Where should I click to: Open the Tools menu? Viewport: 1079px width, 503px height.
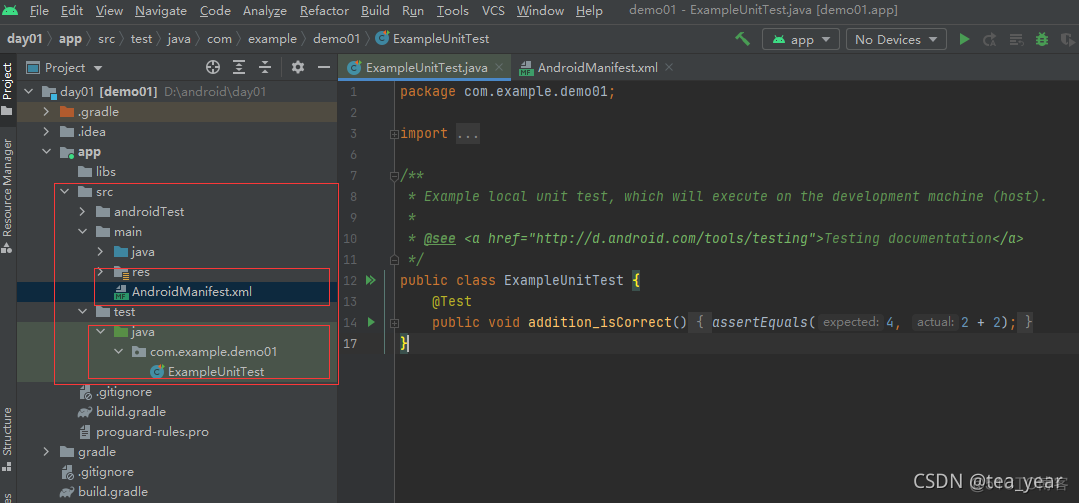pyautogui.click(x=453, y=11)
